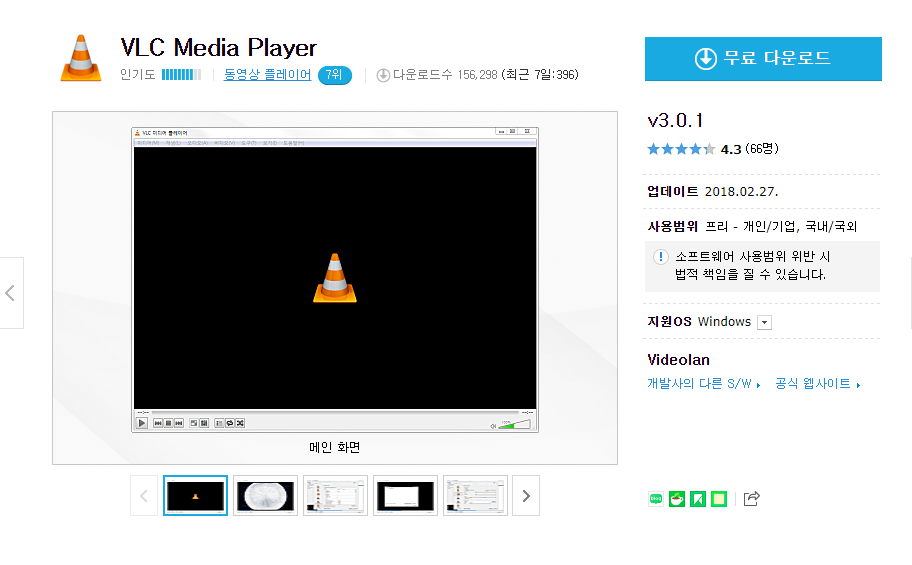Image resolution: width=912 pixels, height=565 pixels.
Task: Click the VLC cone logo next to the title
Action: pyautogui.click(x=81, y=58)
